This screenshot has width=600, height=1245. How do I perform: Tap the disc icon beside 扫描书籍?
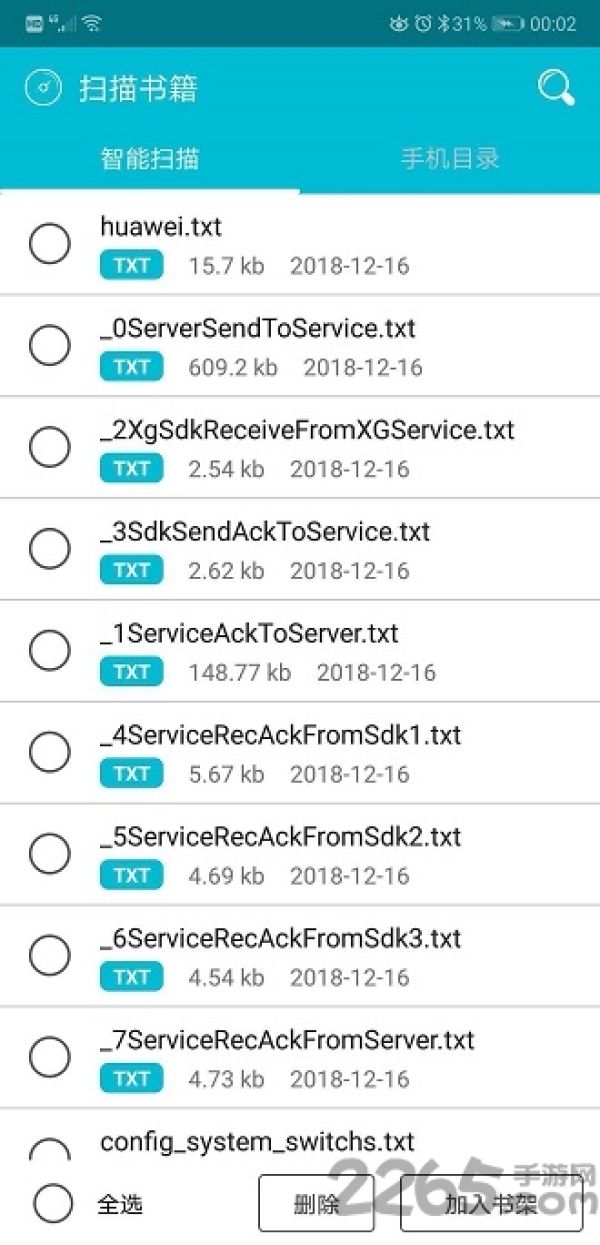pyautogui.click(x=43, y=88)
